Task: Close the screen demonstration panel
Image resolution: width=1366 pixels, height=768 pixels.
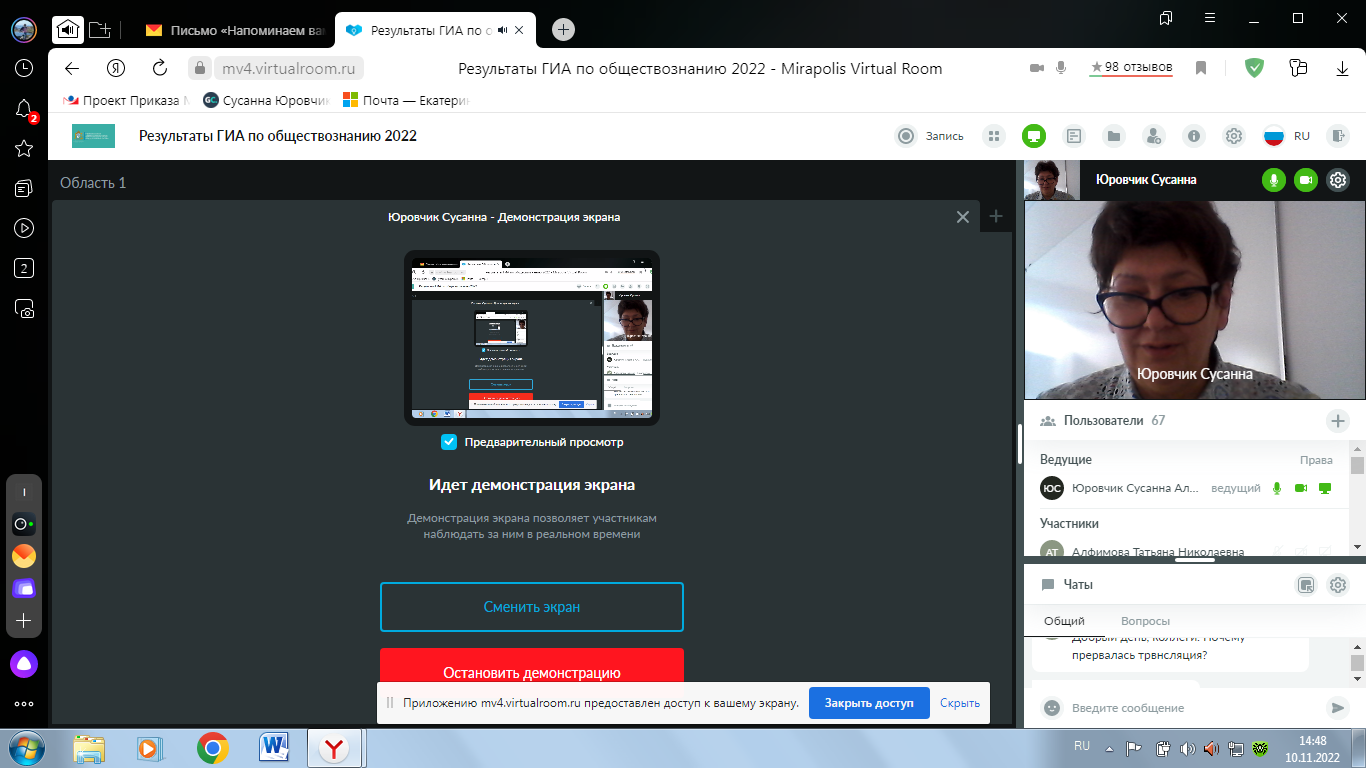Action: click(963, 217)
